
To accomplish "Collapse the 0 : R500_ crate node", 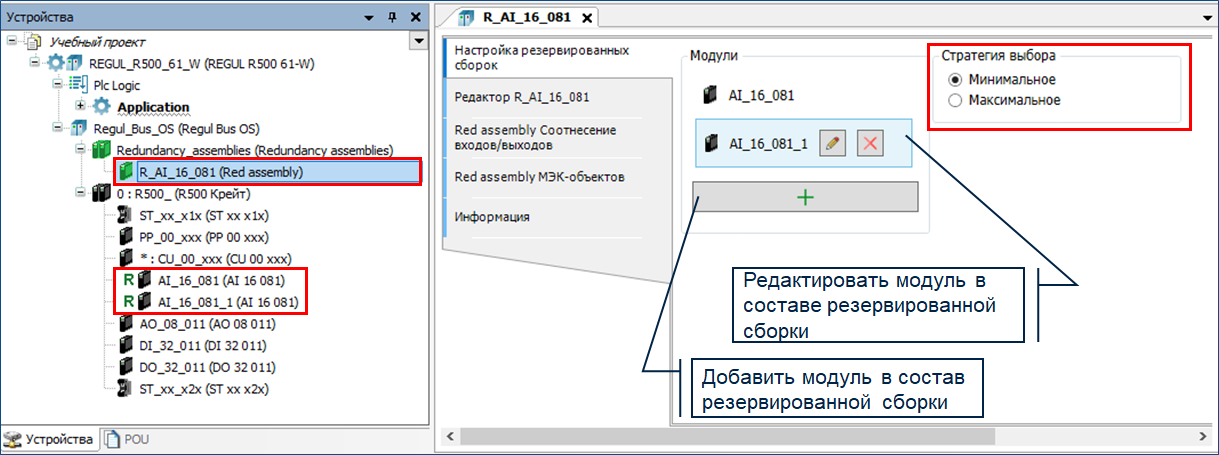I will click(x=80, y=193).
